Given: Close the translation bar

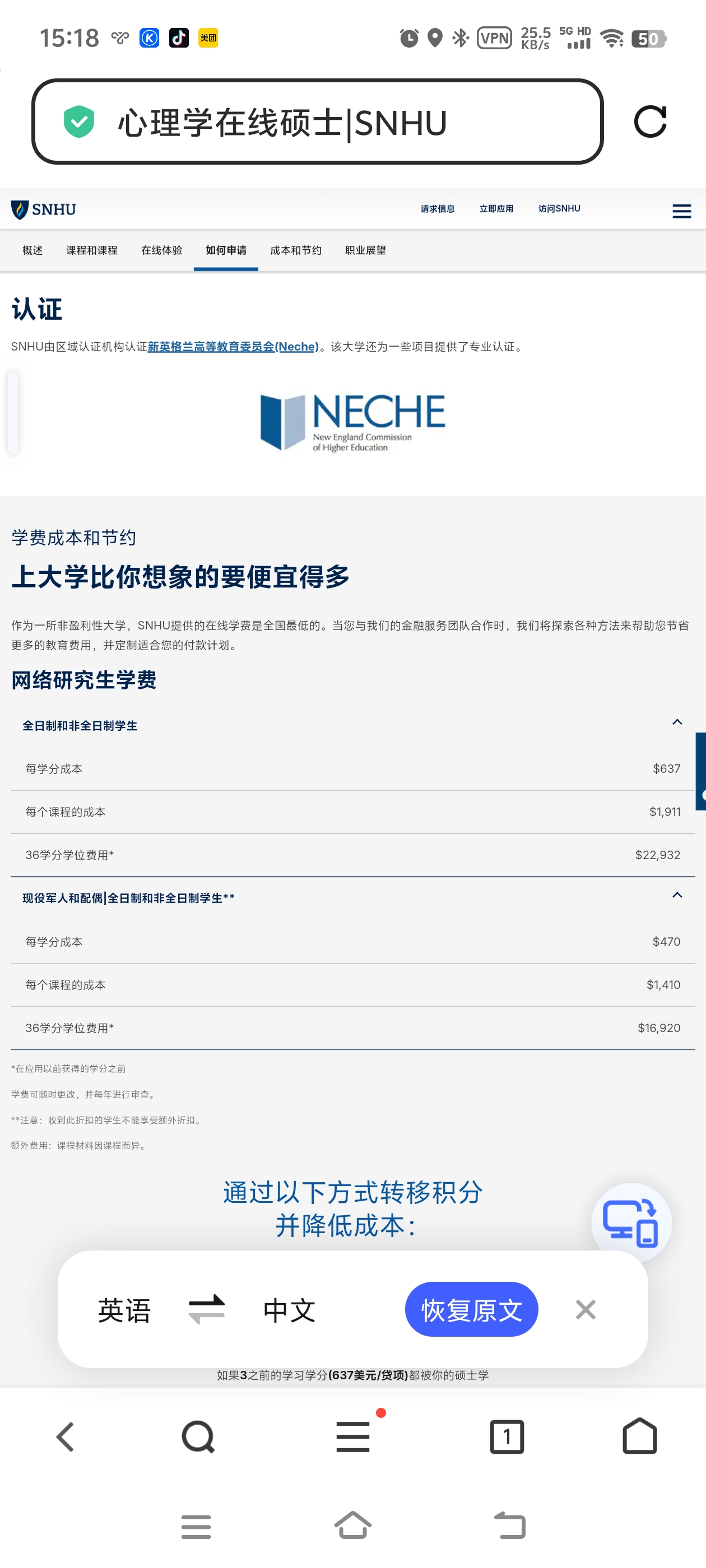Looking at the screenshot, I should [586, 1309].
